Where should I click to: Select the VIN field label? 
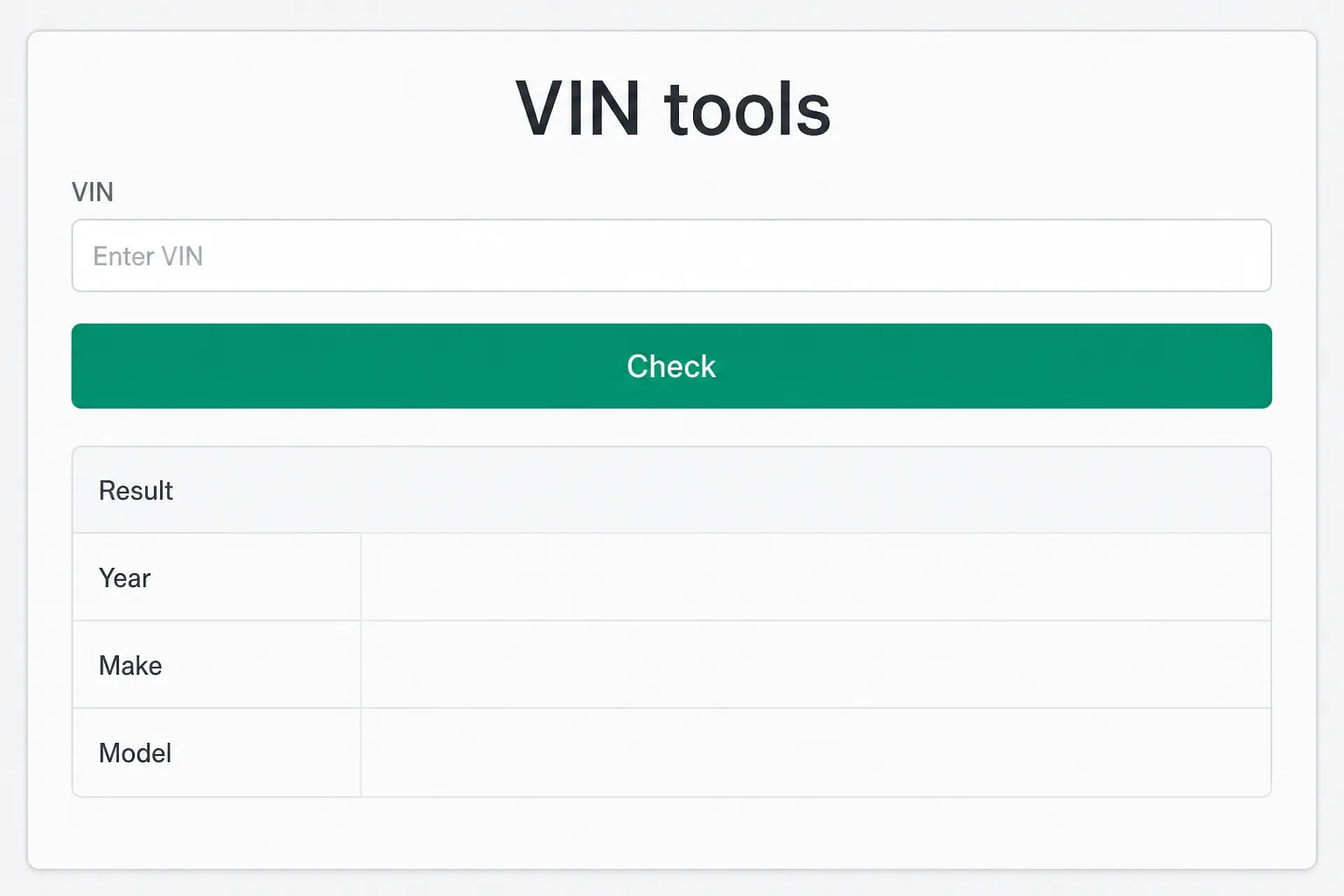93,192
